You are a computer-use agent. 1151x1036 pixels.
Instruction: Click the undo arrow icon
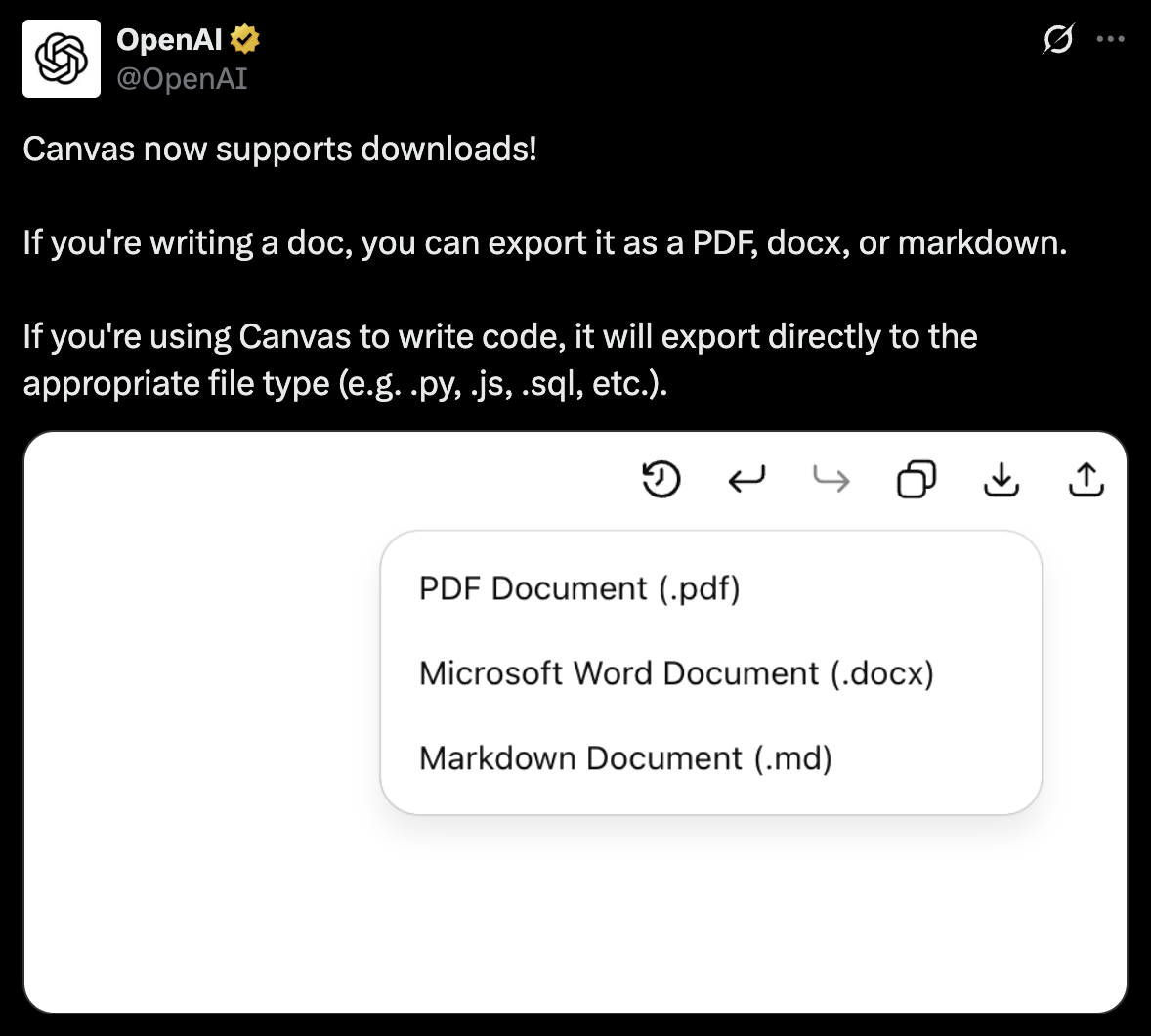pos(746,480)
